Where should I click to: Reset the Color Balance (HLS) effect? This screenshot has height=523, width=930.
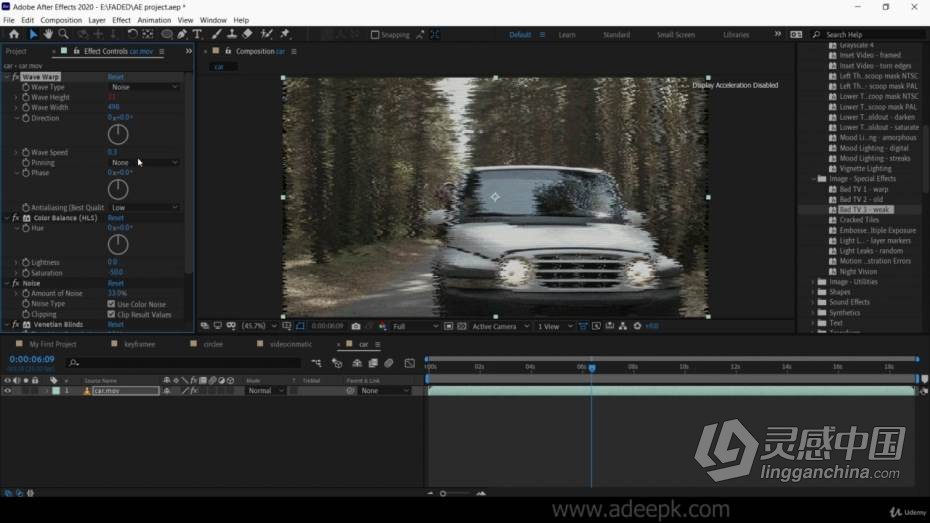(116, 218)
